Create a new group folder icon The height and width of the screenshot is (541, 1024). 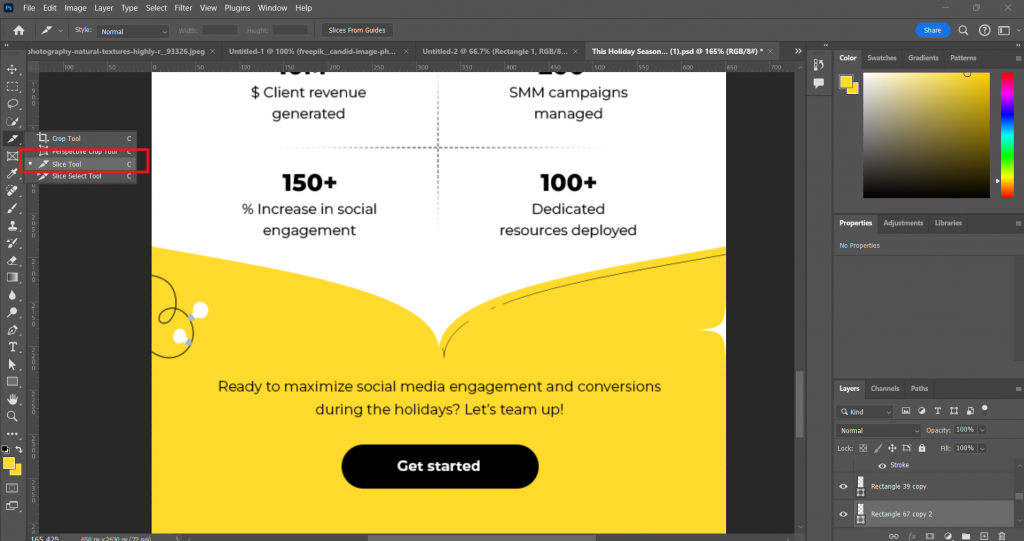(966, 536)
